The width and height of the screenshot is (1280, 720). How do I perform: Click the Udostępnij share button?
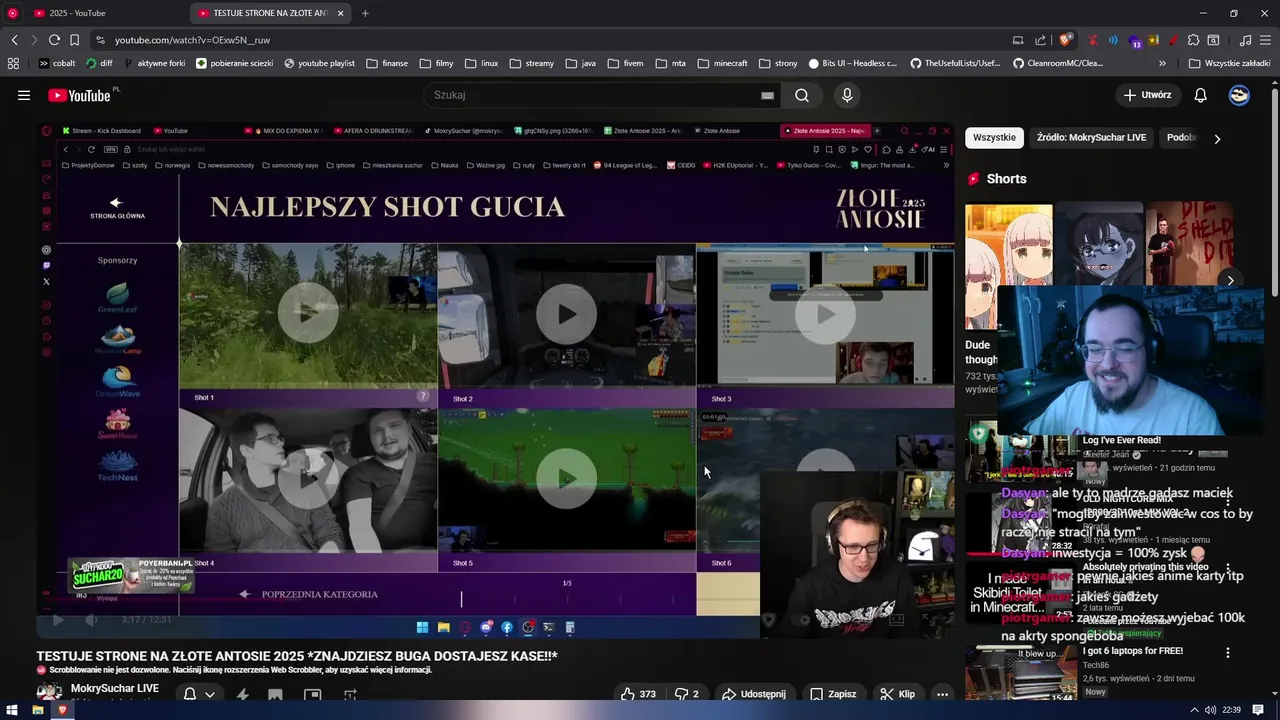(753, 694)
